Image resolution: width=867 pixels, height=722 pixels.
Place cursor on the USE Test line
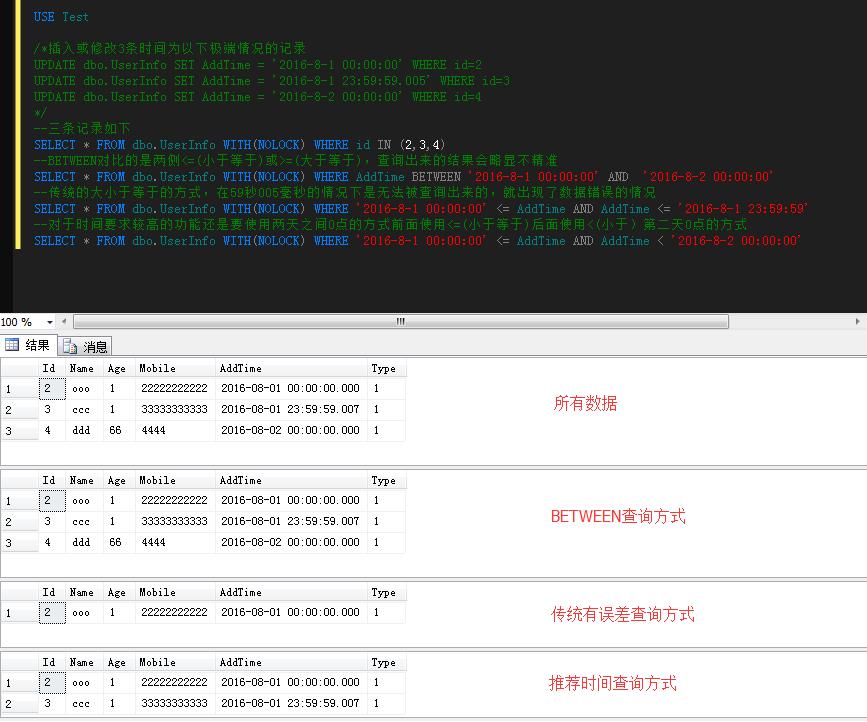tap(61, 17)
